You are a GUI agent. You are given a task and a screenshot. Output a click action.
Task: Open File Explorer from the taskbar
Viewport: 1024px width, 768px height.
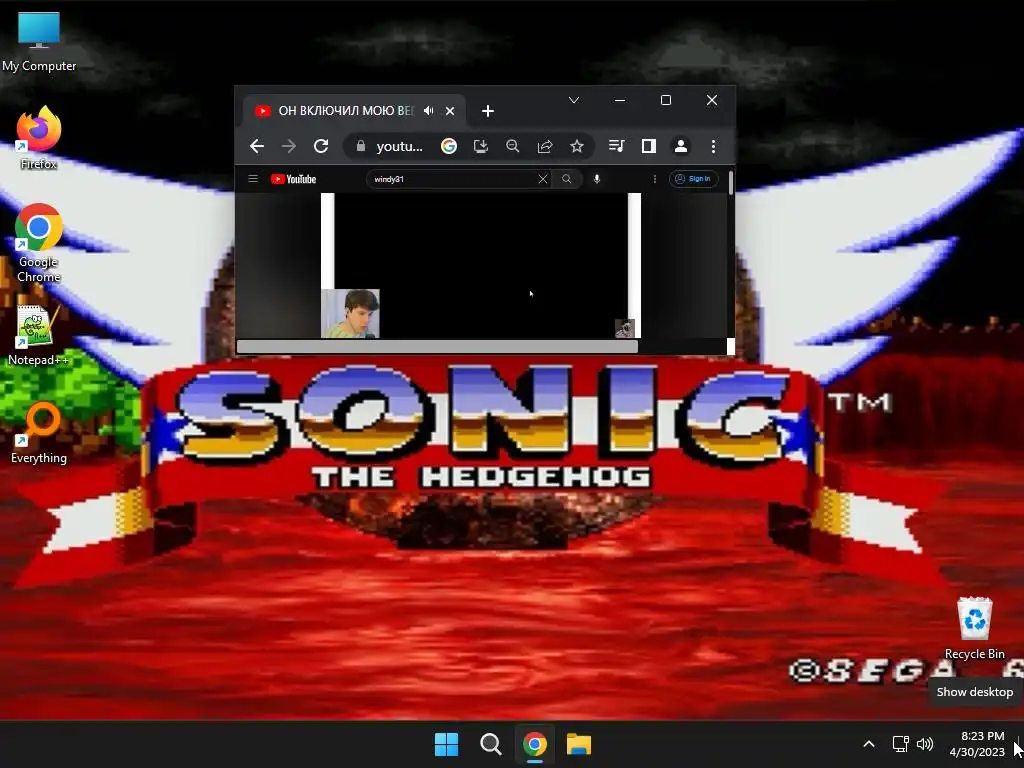pos(579,744)
